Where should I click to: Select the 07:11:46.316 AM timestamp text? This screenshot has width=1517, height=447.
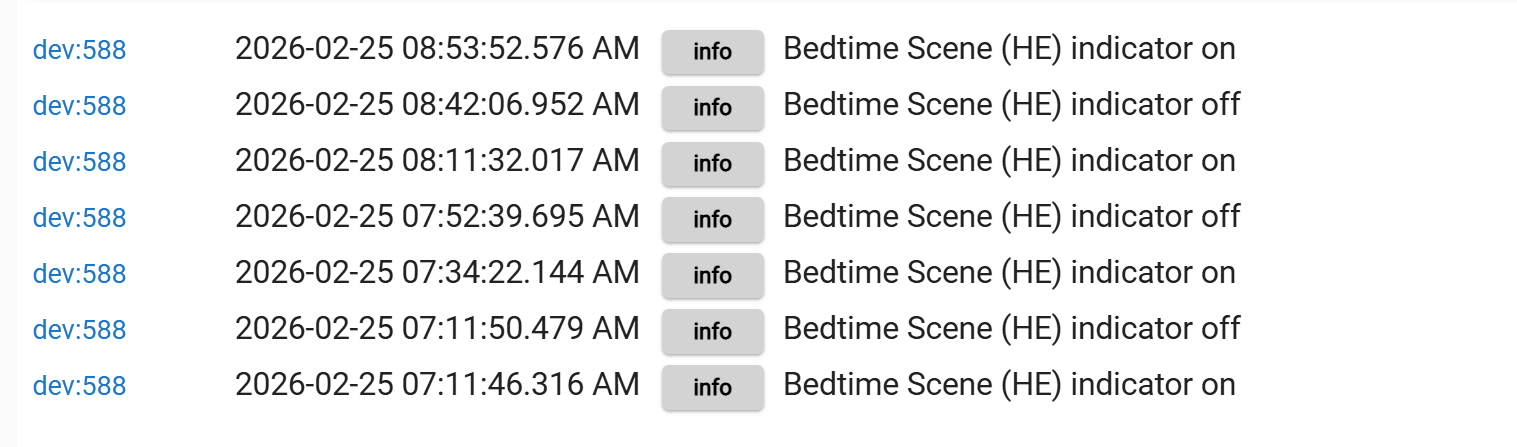click(x=436, y=385)
